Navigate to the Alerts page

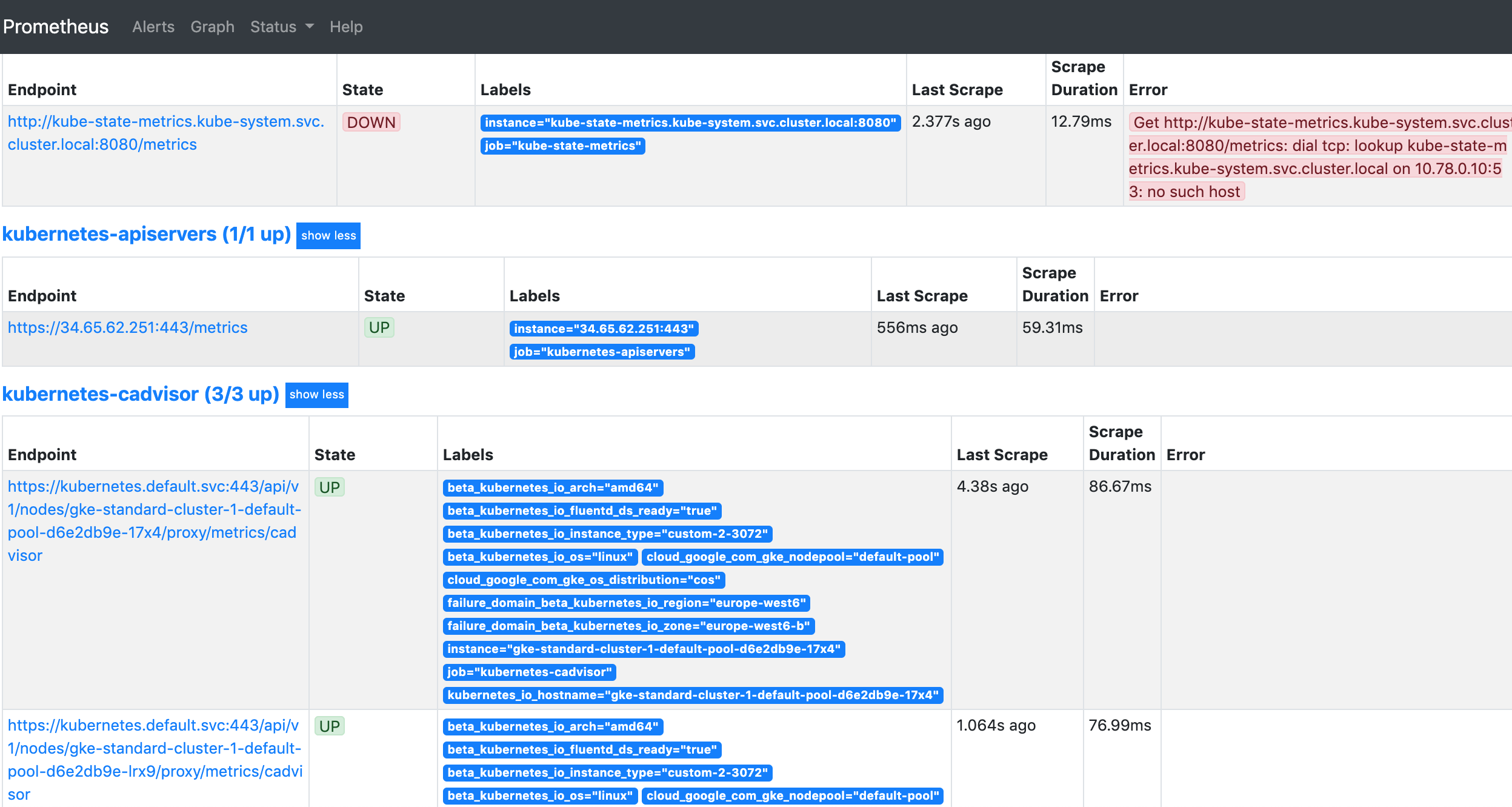tap(153, 26)
